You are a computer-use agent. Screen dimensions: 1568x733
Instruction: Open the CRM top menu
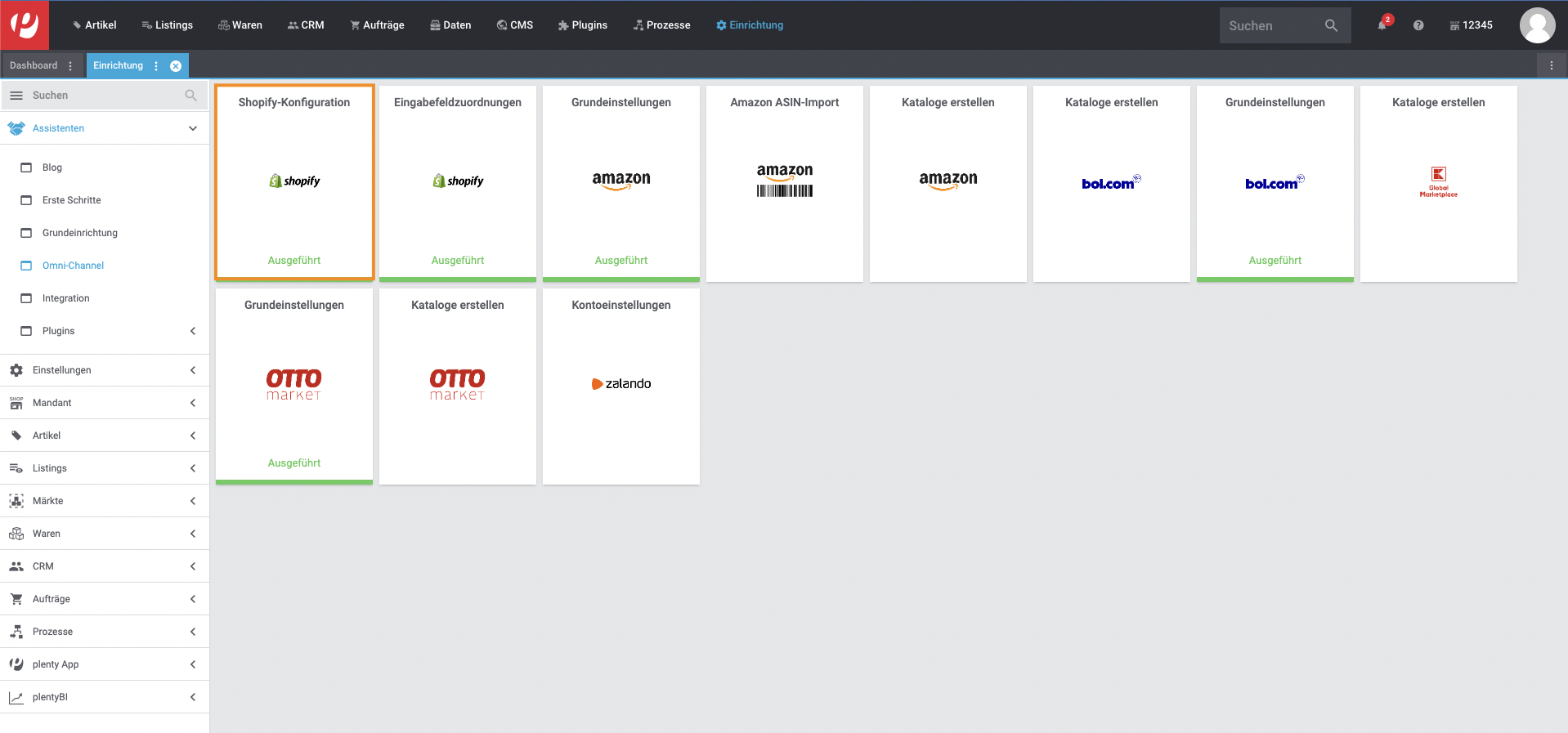(306, 25)
